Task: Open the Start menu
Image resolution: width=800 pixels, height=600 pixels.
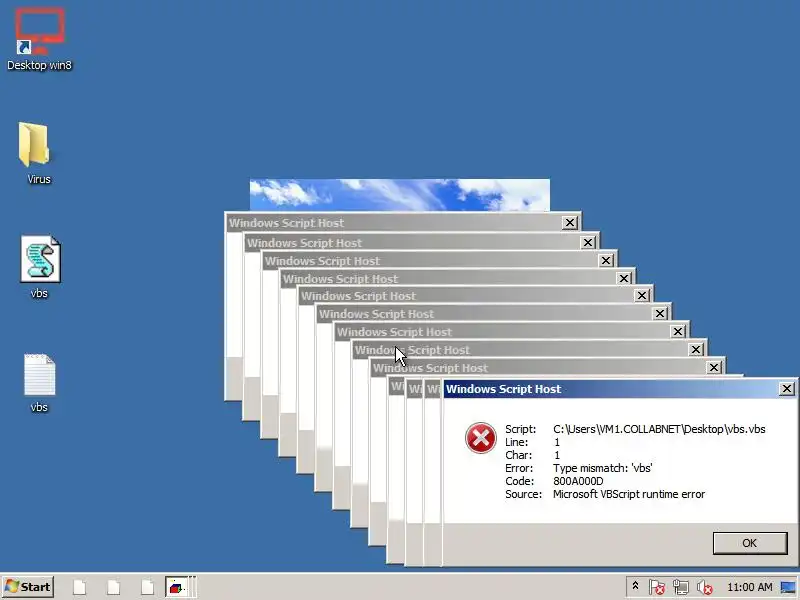Action: pyautogui.click(x=28, y=587)
